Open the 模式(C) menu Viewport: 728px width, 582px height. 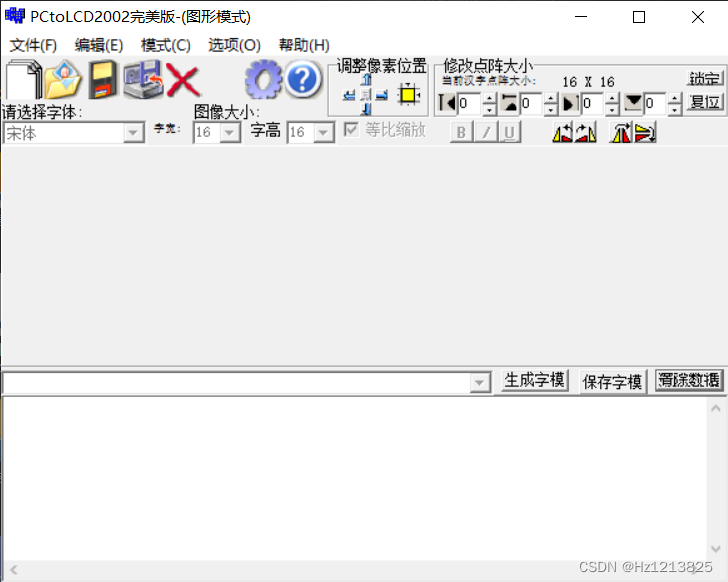166,45
